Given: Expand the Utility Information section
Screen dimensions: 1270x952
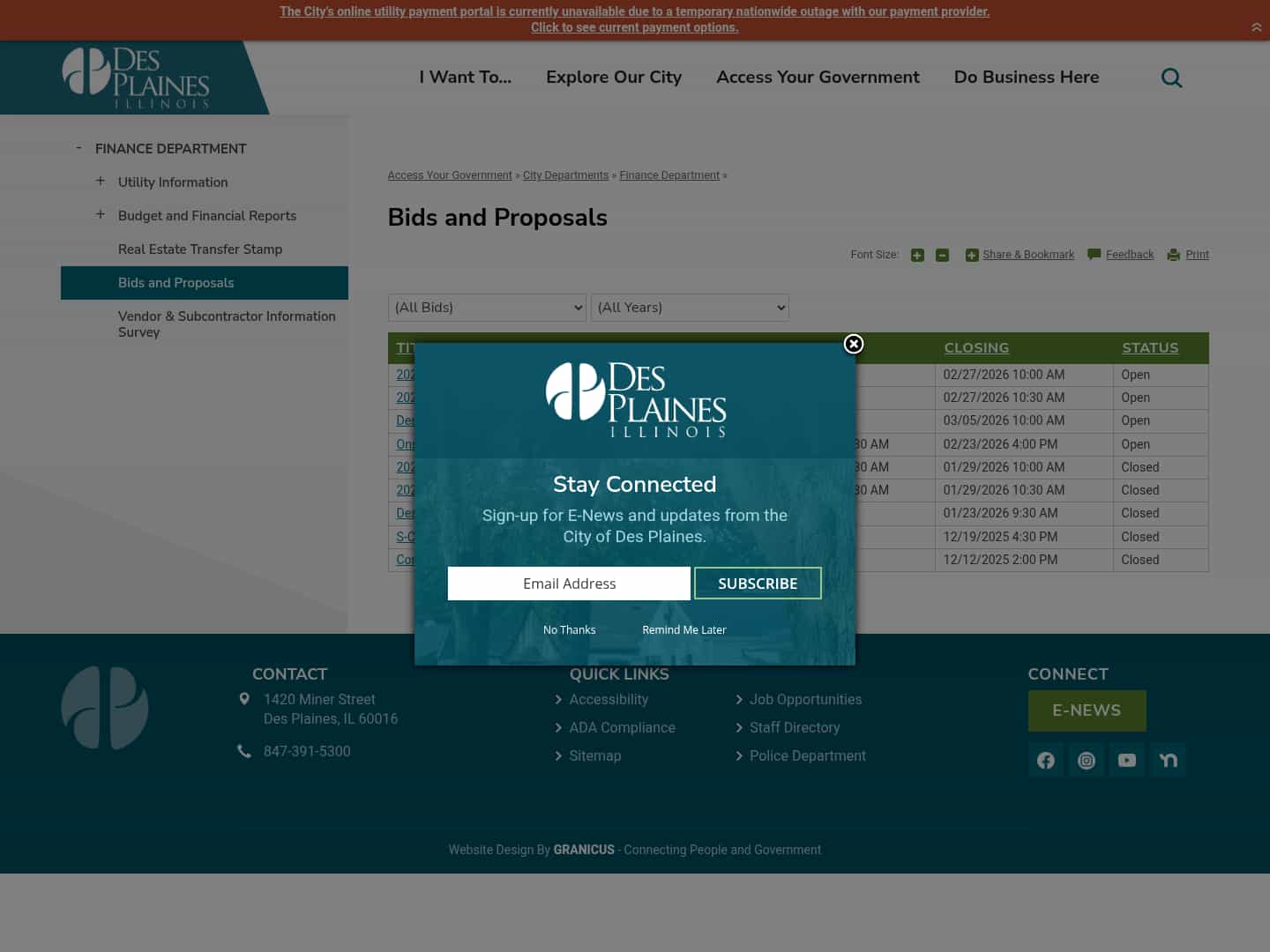Looking at the screenshot, I should click(x=101, y=181).
